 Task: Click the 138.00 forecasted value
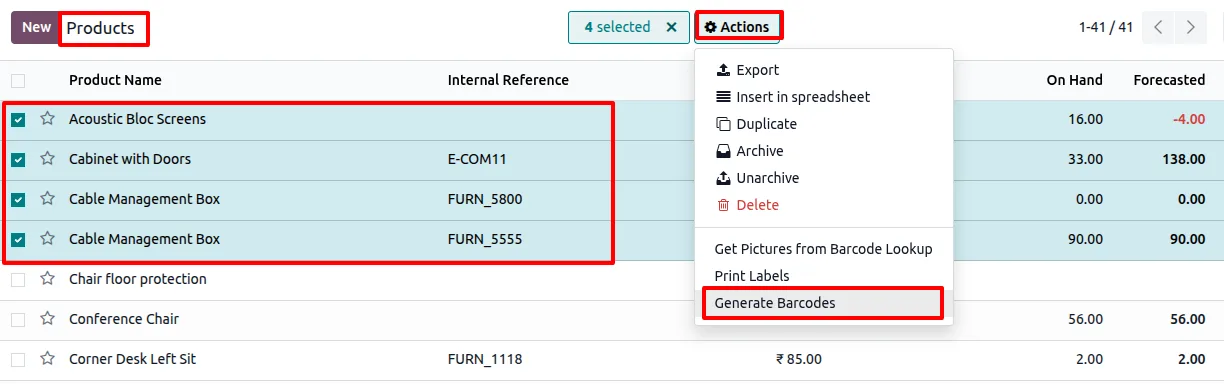pyautogui.click(x=1185, y=159)
